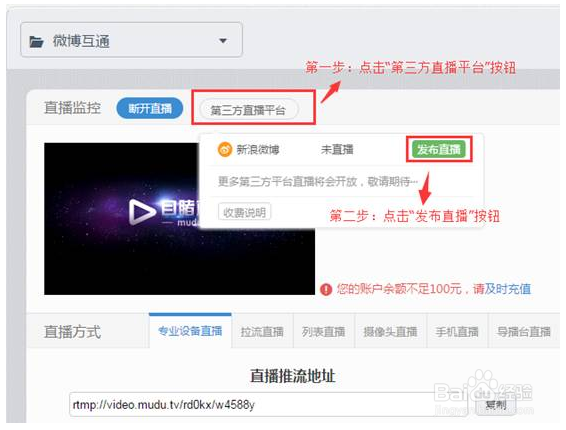
Task: Click the green 发布直播 button
Action: (x=439, y=149)
